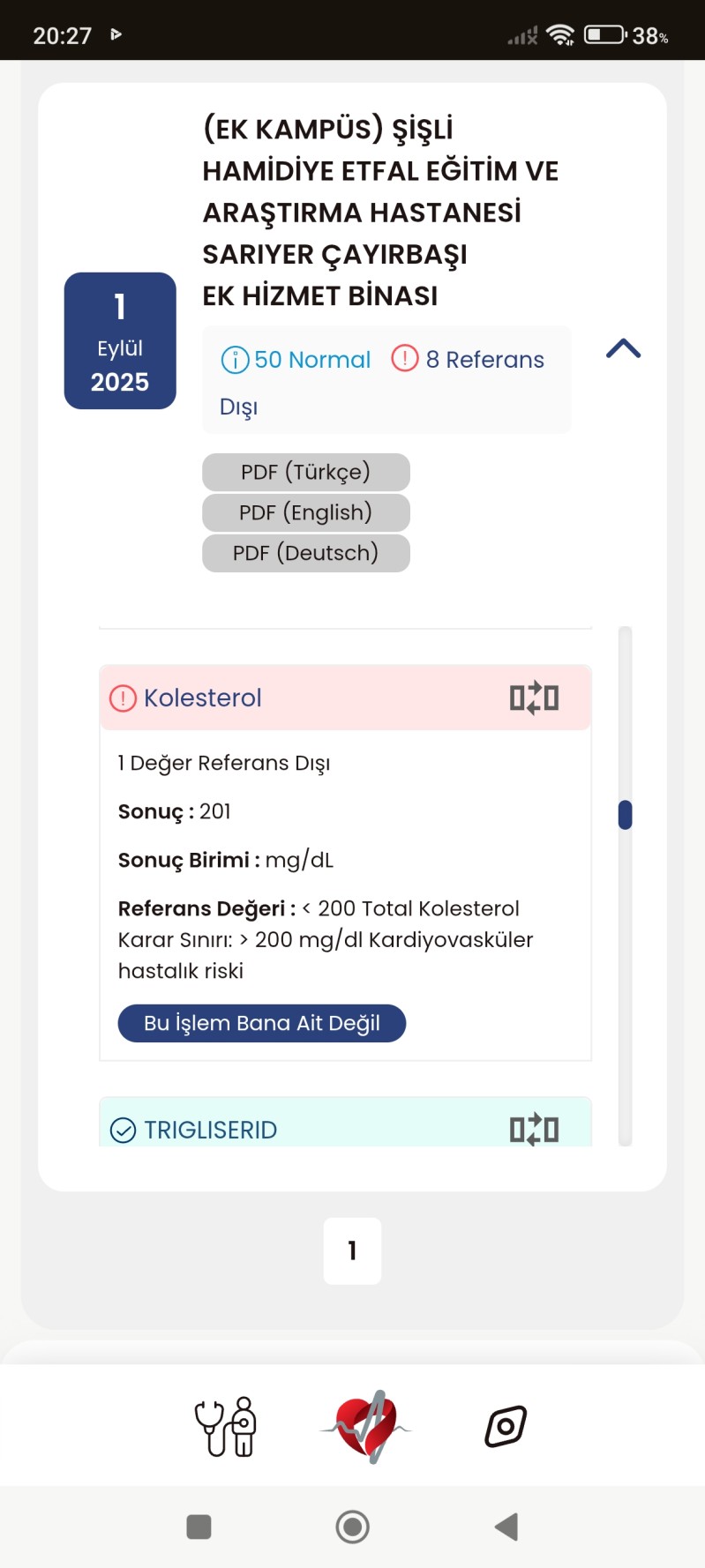Tap the red warning icon next to Kolesterol
Viewport: 705px width, 1568px height.
123,698
